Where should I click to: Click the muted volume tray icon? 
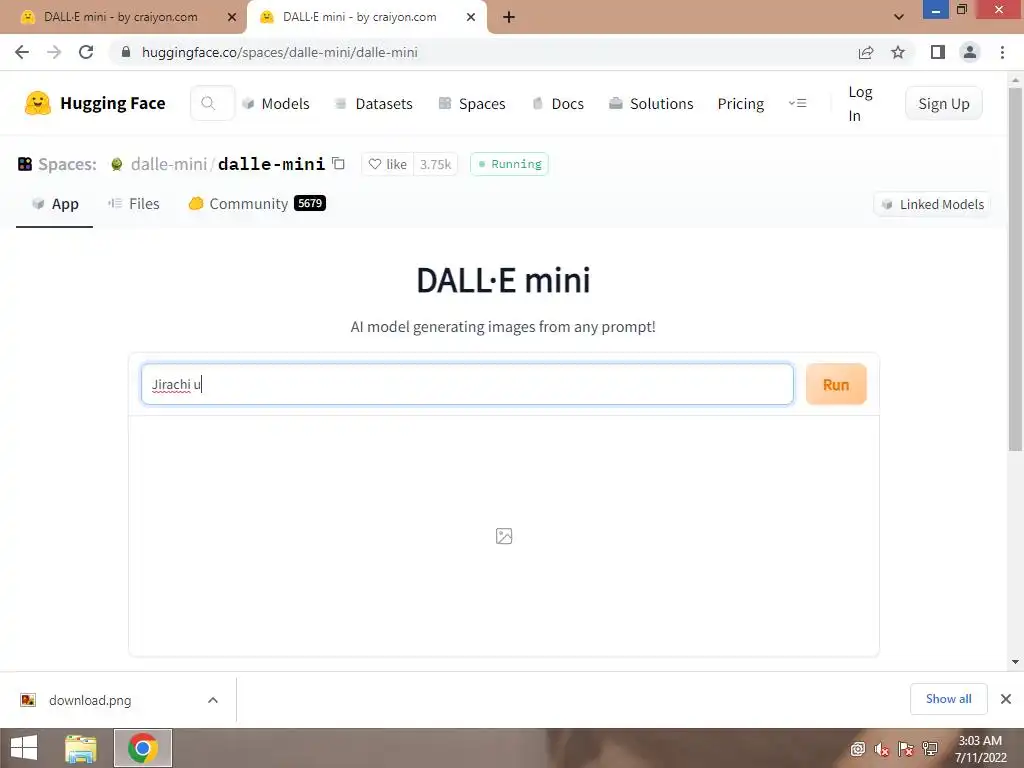(x=882, y=749)
